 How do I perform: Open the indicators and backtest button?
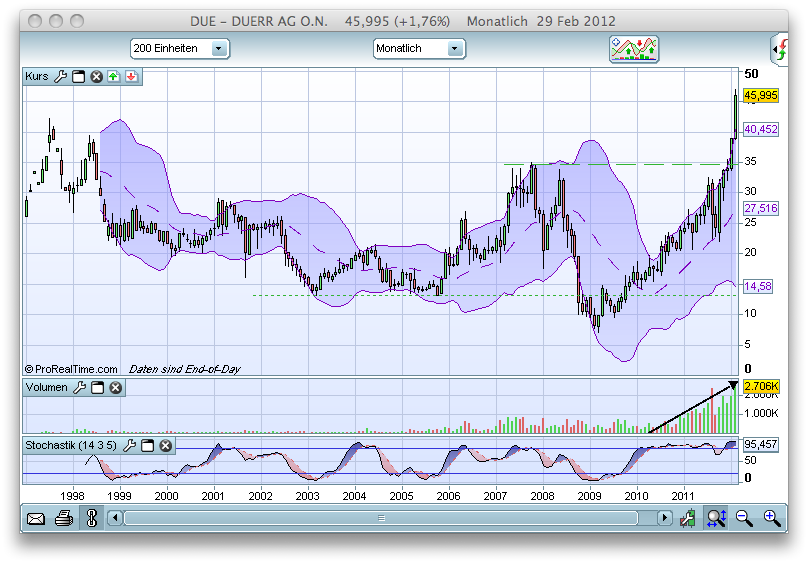point(634,49)
